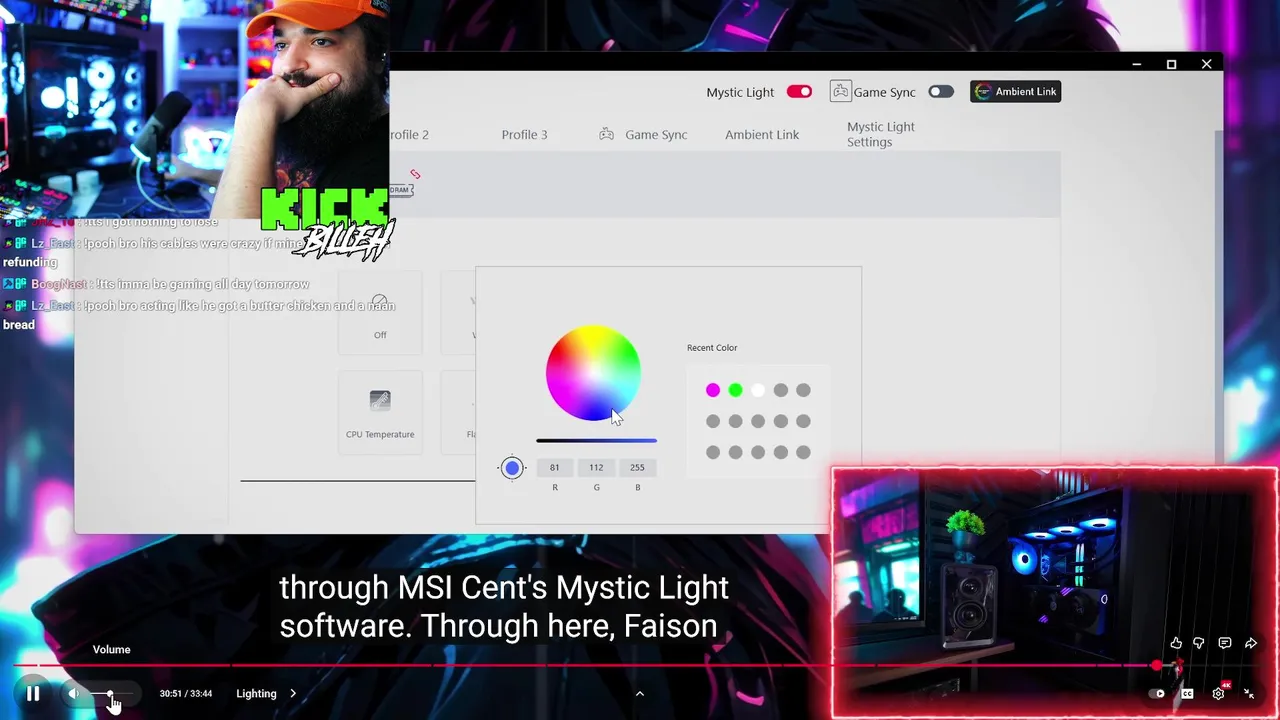
Task: Pick a hue on the color wheel
Action: click(x=593, y=374)
